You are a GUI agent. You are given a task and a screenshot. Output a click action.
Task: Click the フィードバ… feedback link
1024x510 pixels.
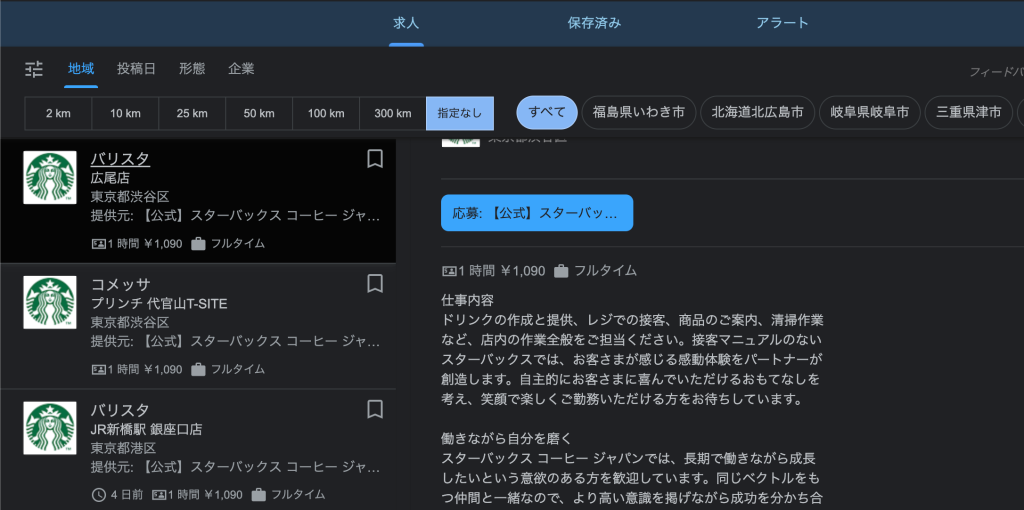tap(996, 72)
